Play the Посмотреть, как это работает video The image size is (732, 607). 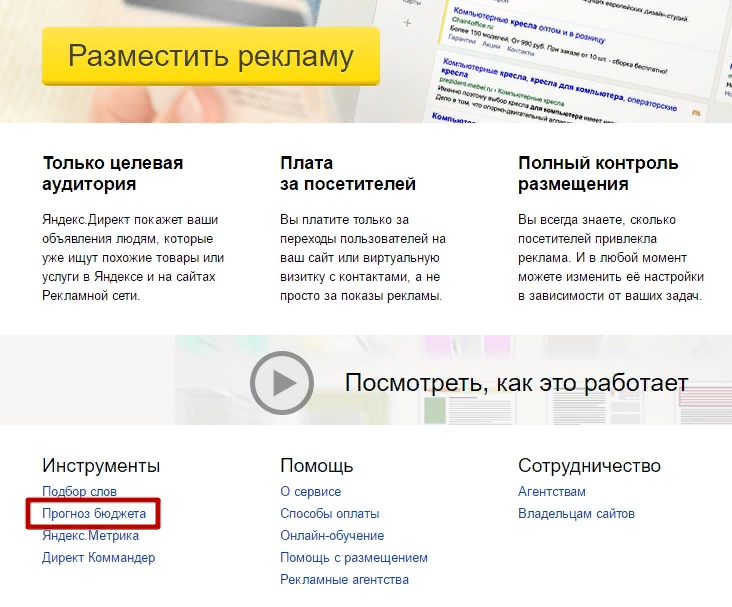282,383
